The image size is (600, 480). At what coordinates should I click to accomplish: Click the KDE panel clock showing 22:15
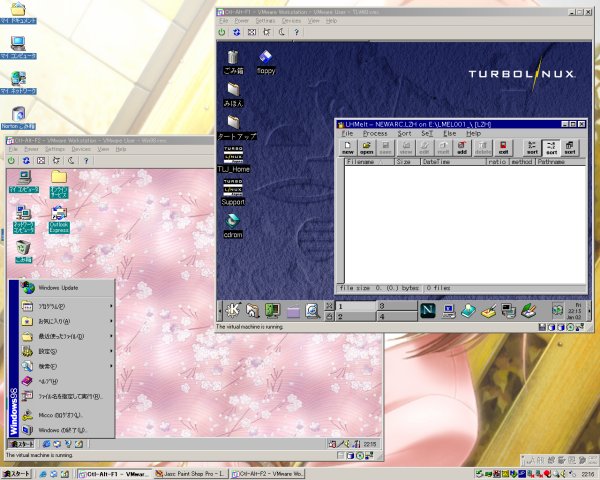(x=575, y=310)
